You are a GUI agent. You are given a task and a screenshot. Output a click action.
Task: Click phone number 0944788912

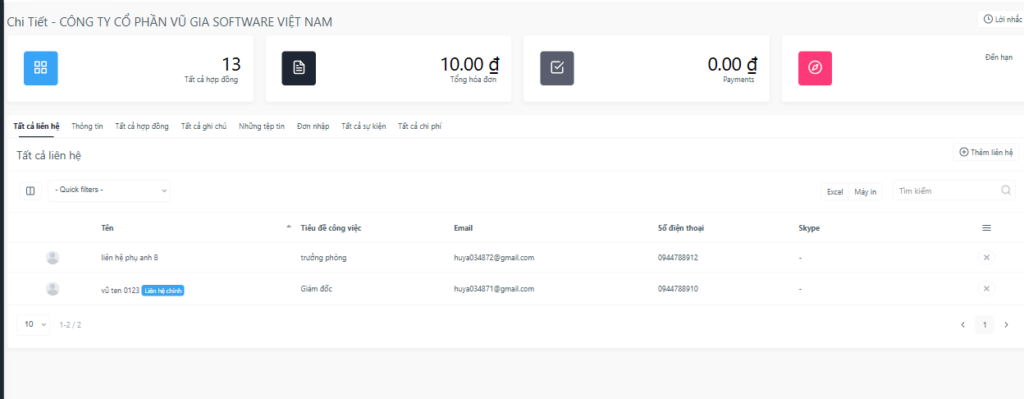678,258
